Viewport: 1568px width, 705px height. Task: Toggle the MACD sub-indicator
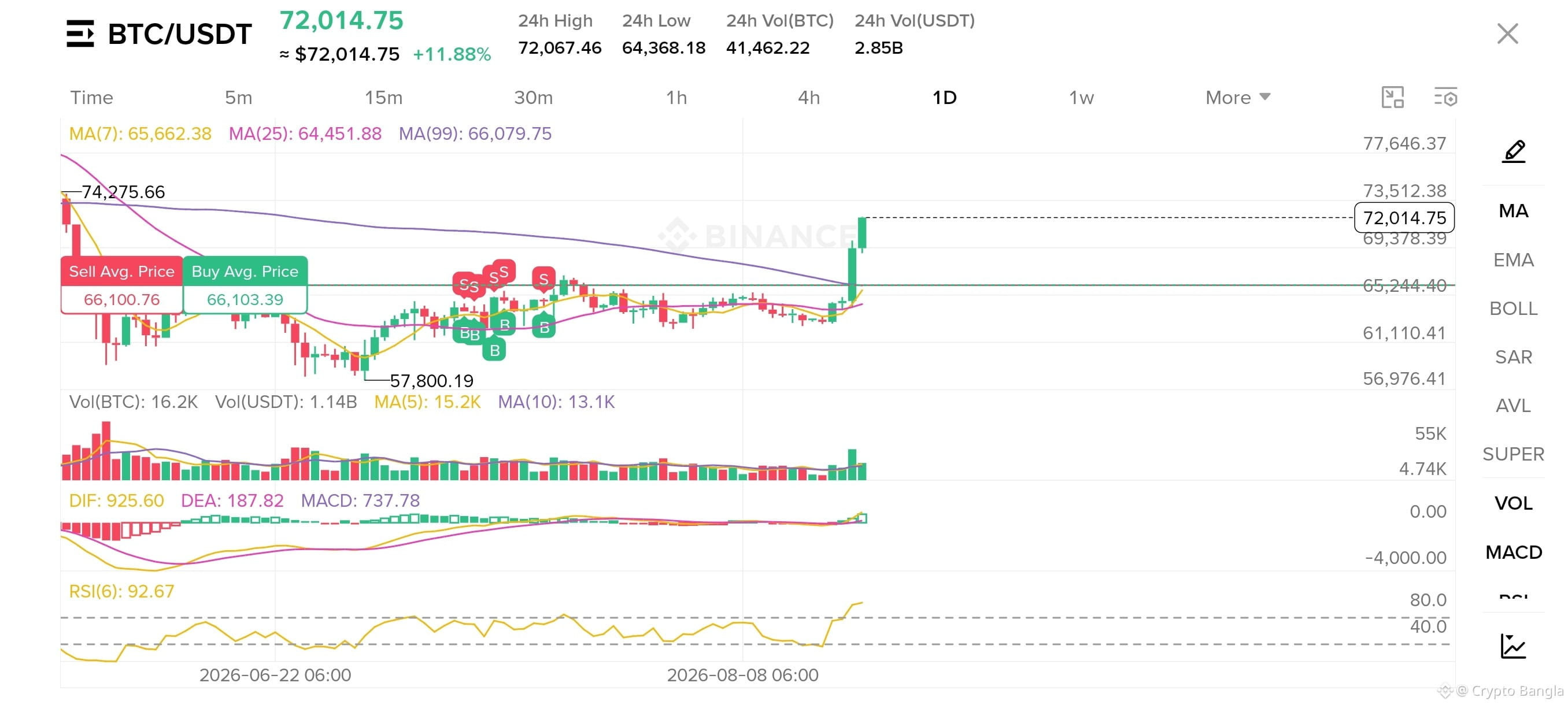[x=1513, y=552]
